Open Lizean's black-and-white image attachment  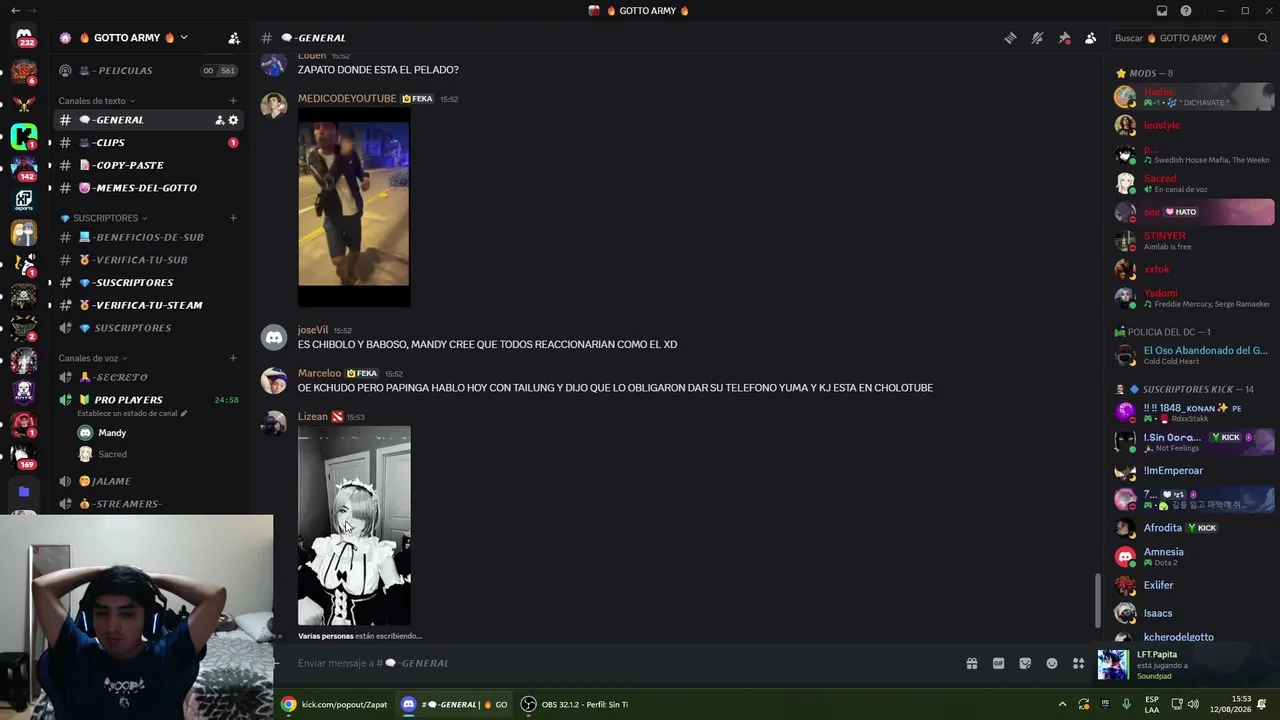354,526
